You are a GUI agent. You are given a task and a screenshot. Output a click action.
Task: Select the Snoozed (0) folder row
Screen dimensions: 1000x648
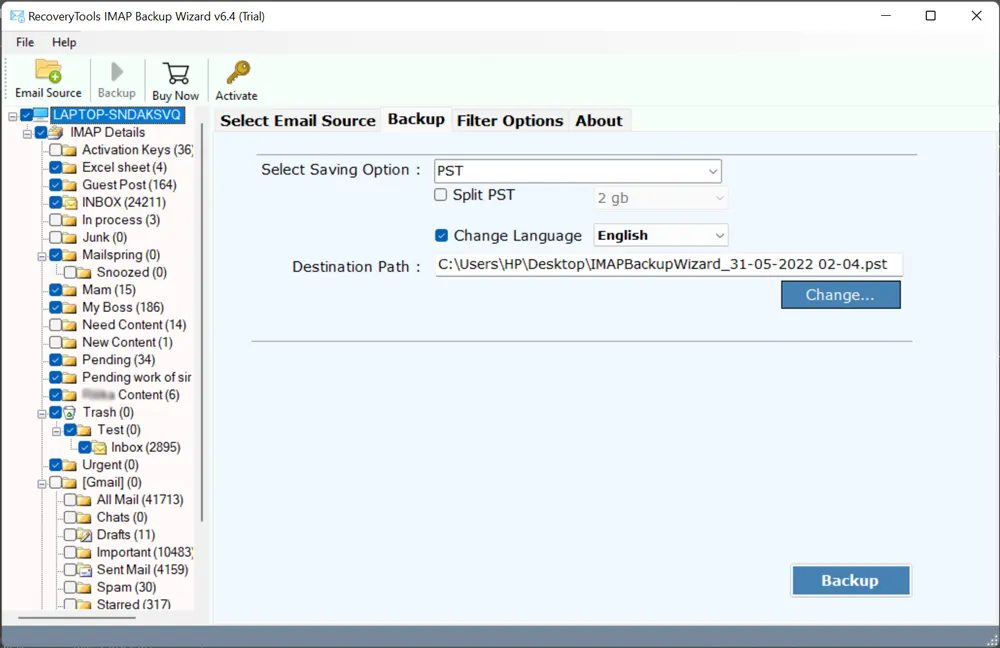(x=131, y=272)
